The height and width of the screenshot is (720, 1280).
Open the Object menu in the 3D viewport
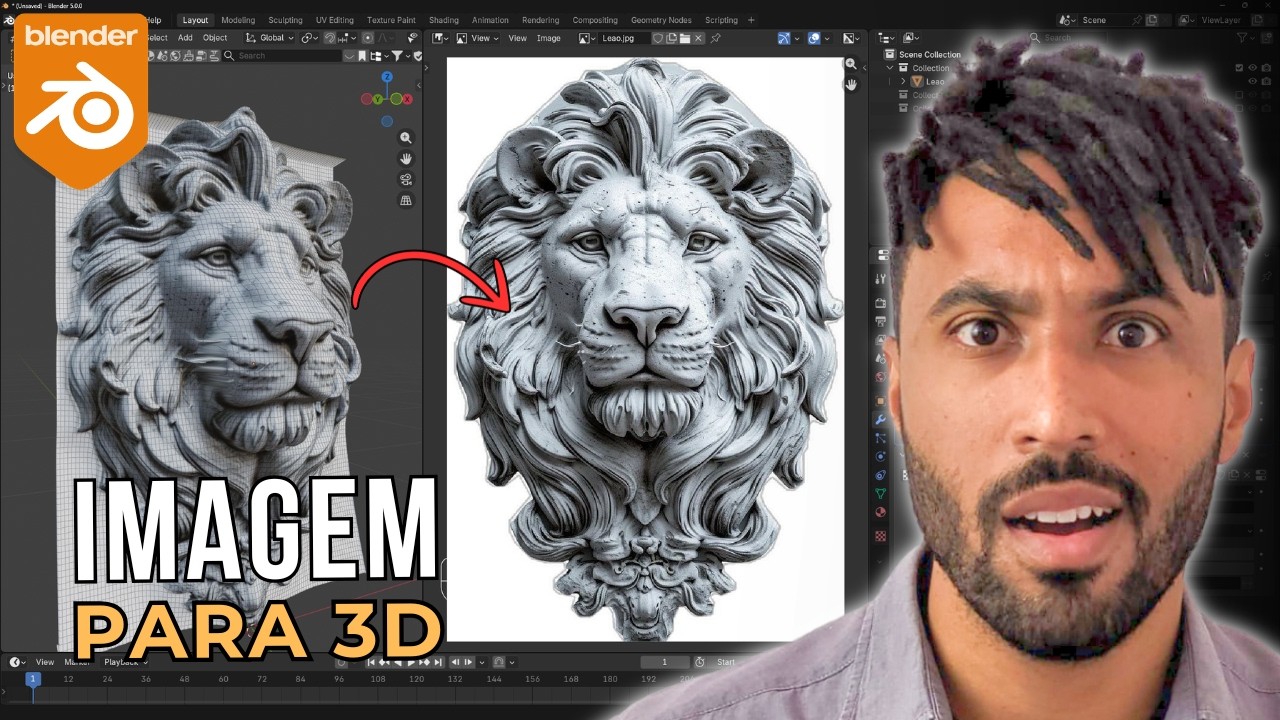pos(215,38)
